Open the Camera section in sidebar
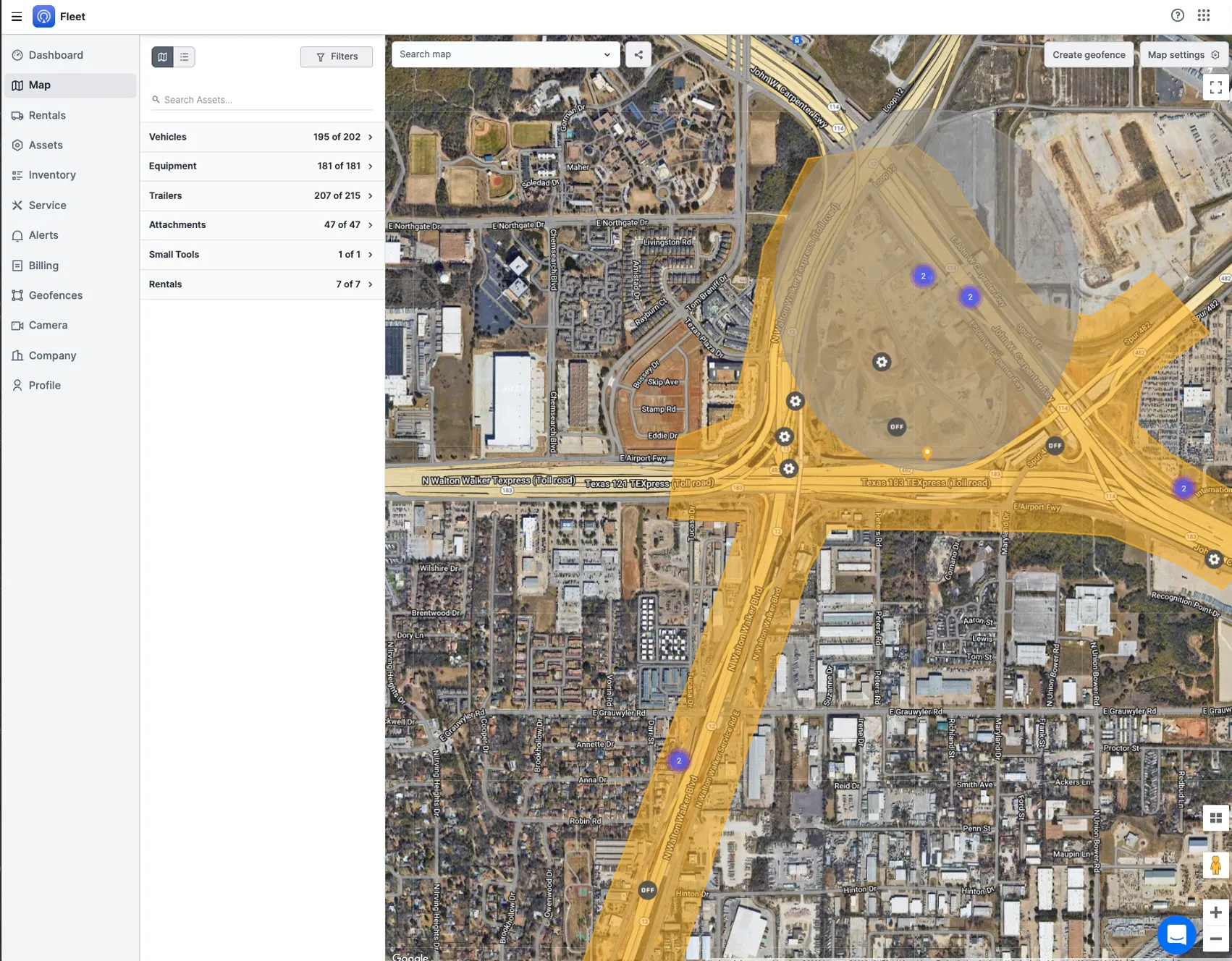Image resolution: width=1232 pixels, height=961 pixels. coord(48,325)
